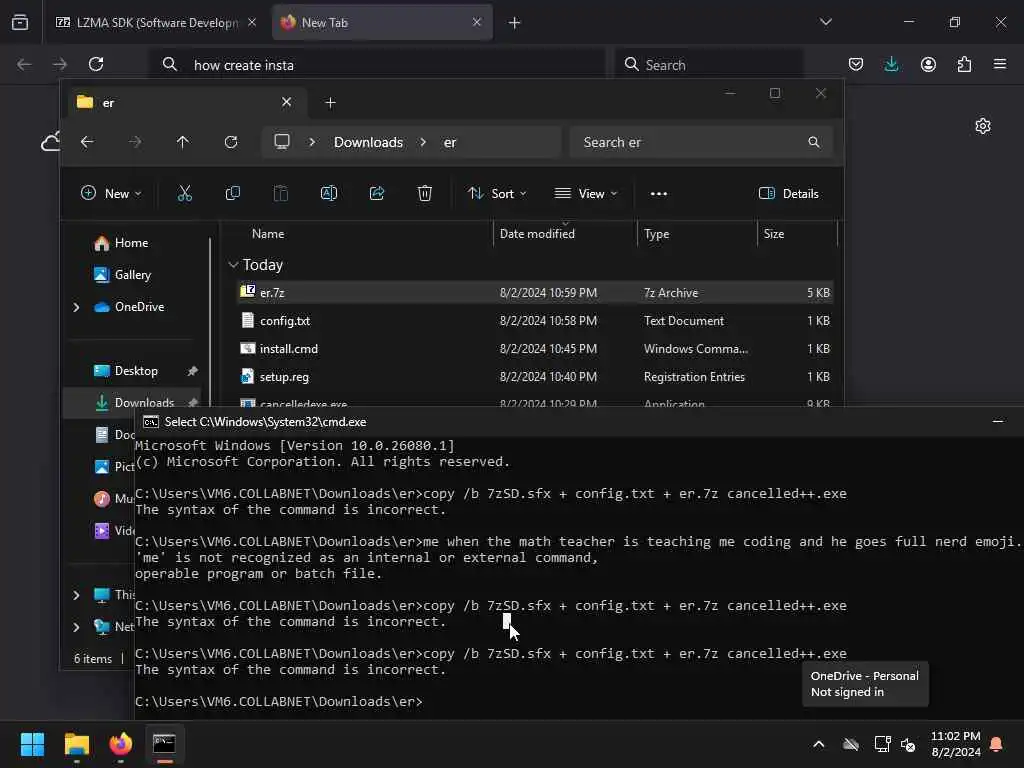
Task: Click Delete trash icon in File Explorer
Action: [x=424, y=193]
